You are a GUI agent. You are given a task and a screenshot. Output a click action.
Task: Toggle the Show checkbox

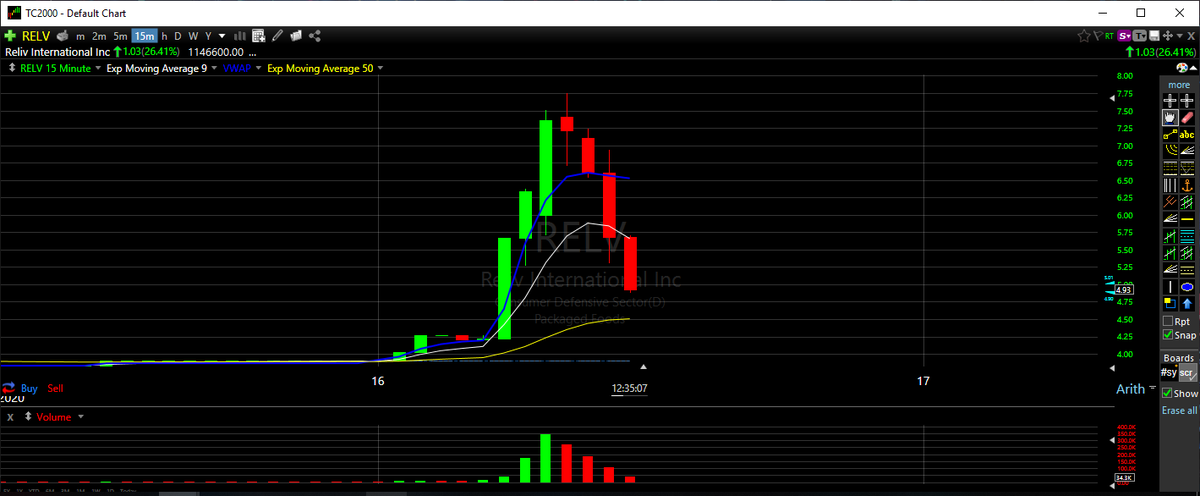coord(1168,393)
